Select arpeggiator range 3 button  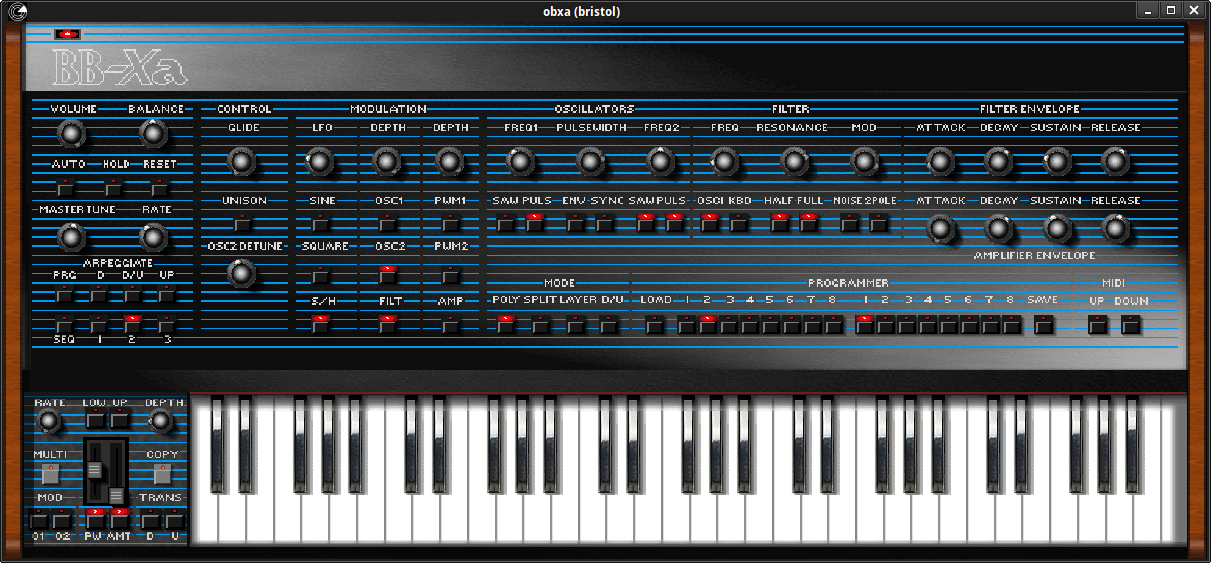coord(167,324)
